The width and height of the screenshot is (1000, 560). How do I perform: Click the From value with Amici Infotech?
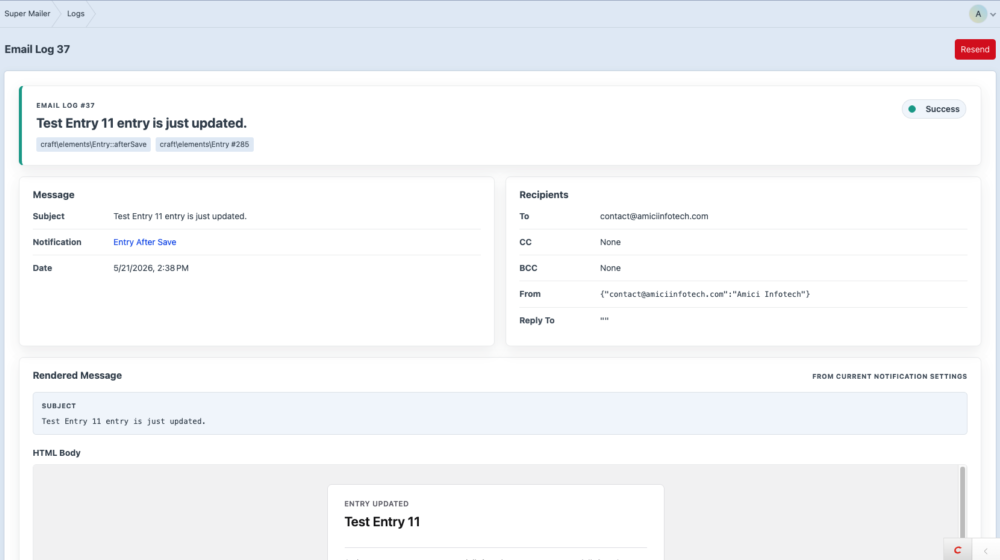705,294
